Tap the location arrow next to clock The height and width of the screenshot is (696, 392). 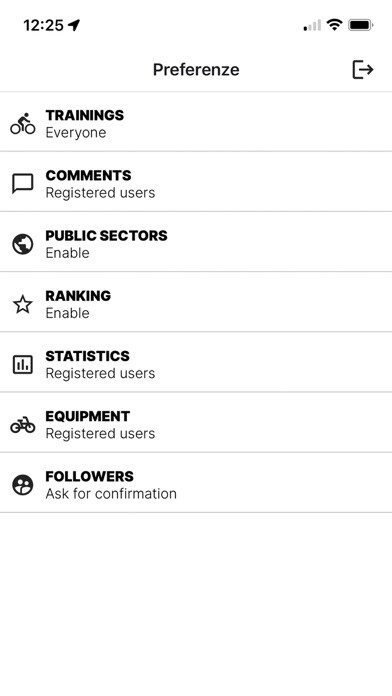pyautogui.click(x=74, y=25)
